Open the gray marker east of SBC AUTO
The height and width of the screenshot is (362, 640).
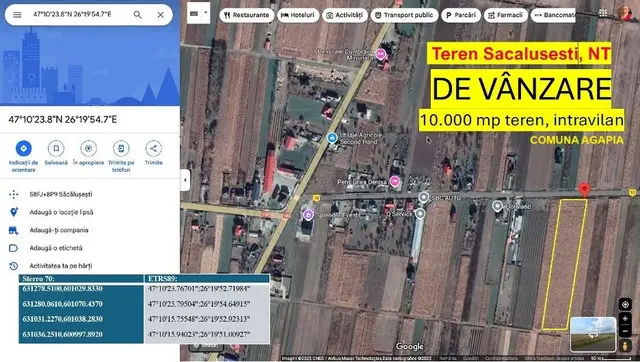click(x=497, y=206)
